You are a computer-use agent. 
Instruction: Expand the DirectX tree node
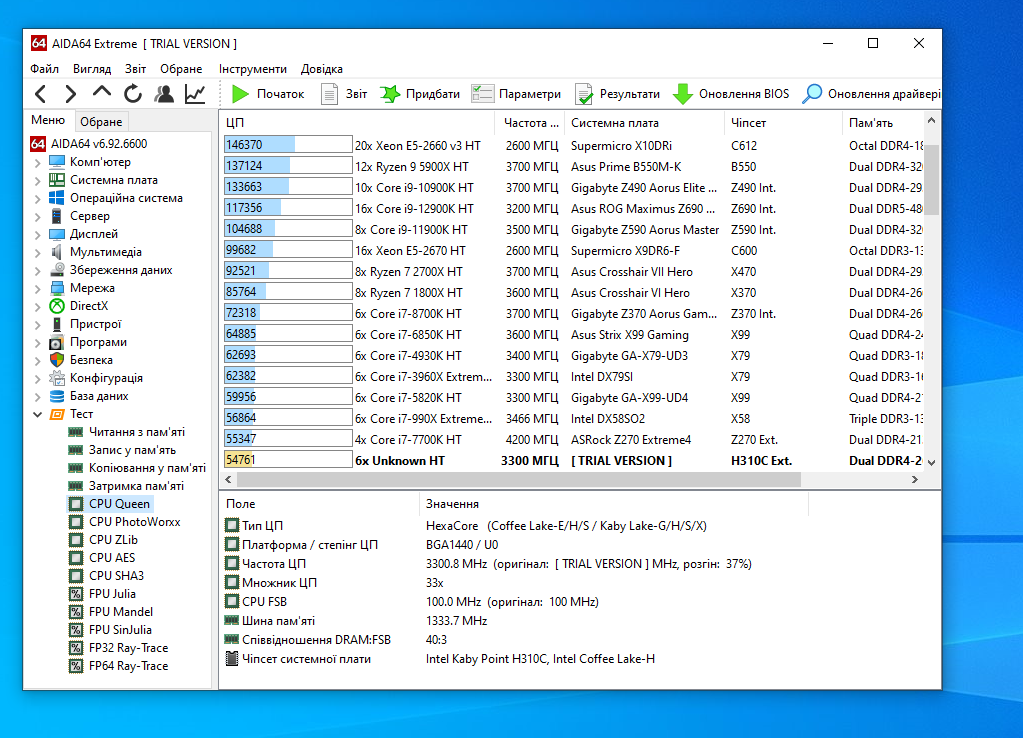[x=37, y=307]
